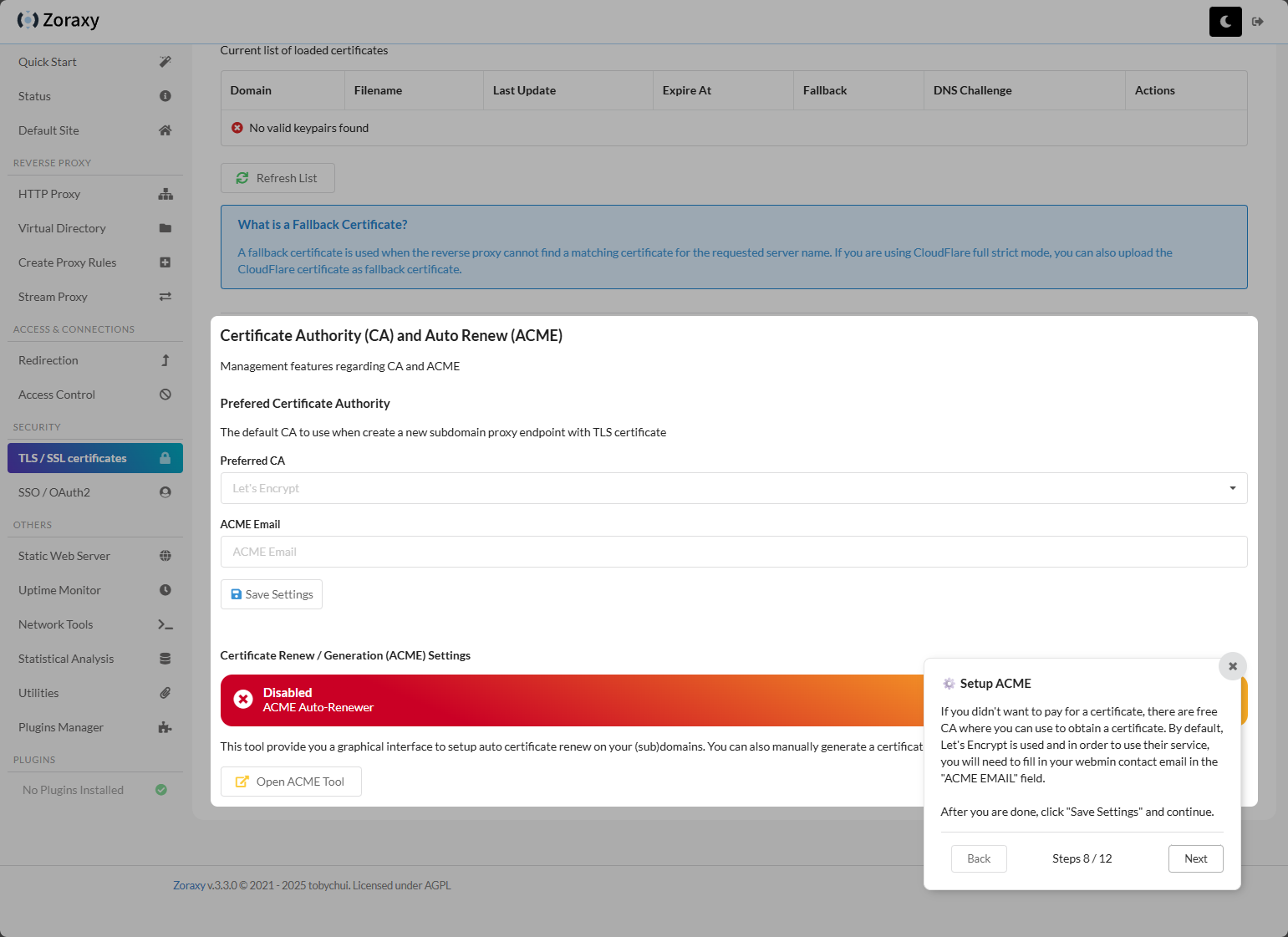The width and height of the screenshot is (1288, 937).
Task: Open Plugins Manager
Action: pyautogui.click(x=95, y=727)
